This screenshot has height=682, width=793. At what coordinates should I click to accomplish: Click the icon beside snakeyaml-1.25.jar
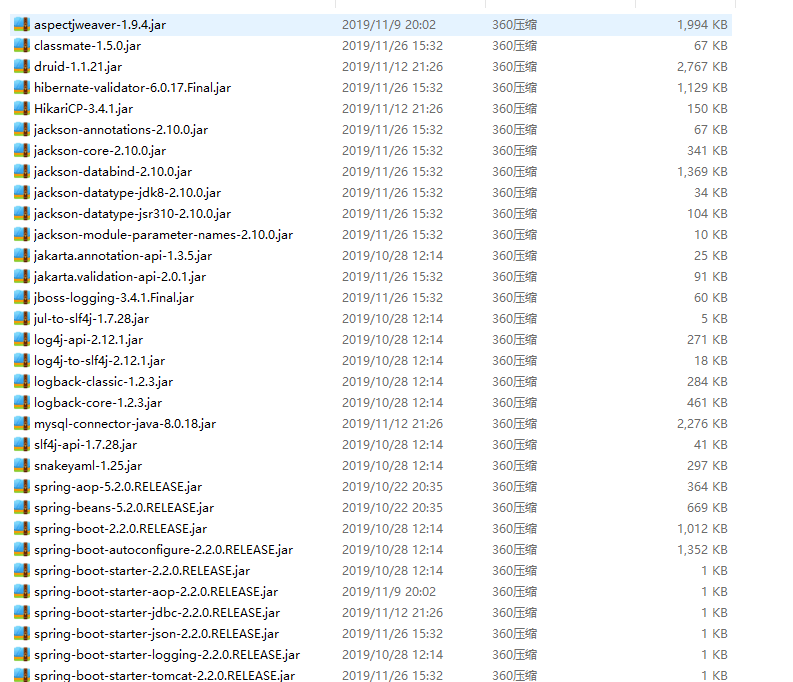click(22, 465)
